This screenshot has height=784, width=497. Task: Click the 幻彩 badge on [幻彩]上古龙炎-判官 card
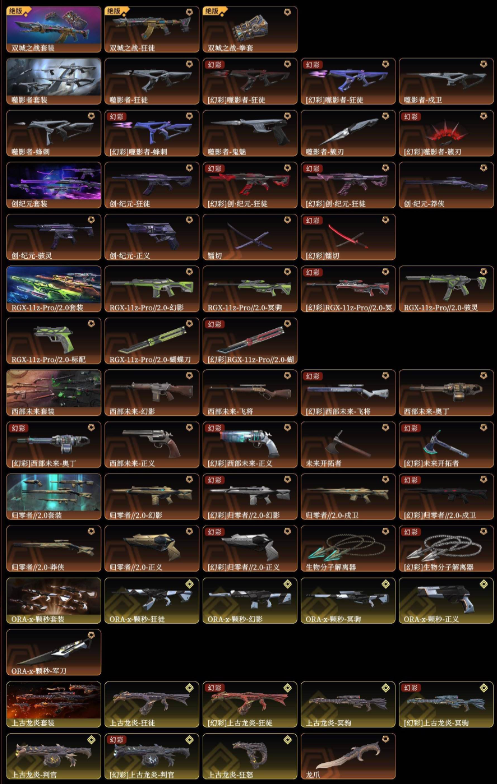[x=117, y=739]
